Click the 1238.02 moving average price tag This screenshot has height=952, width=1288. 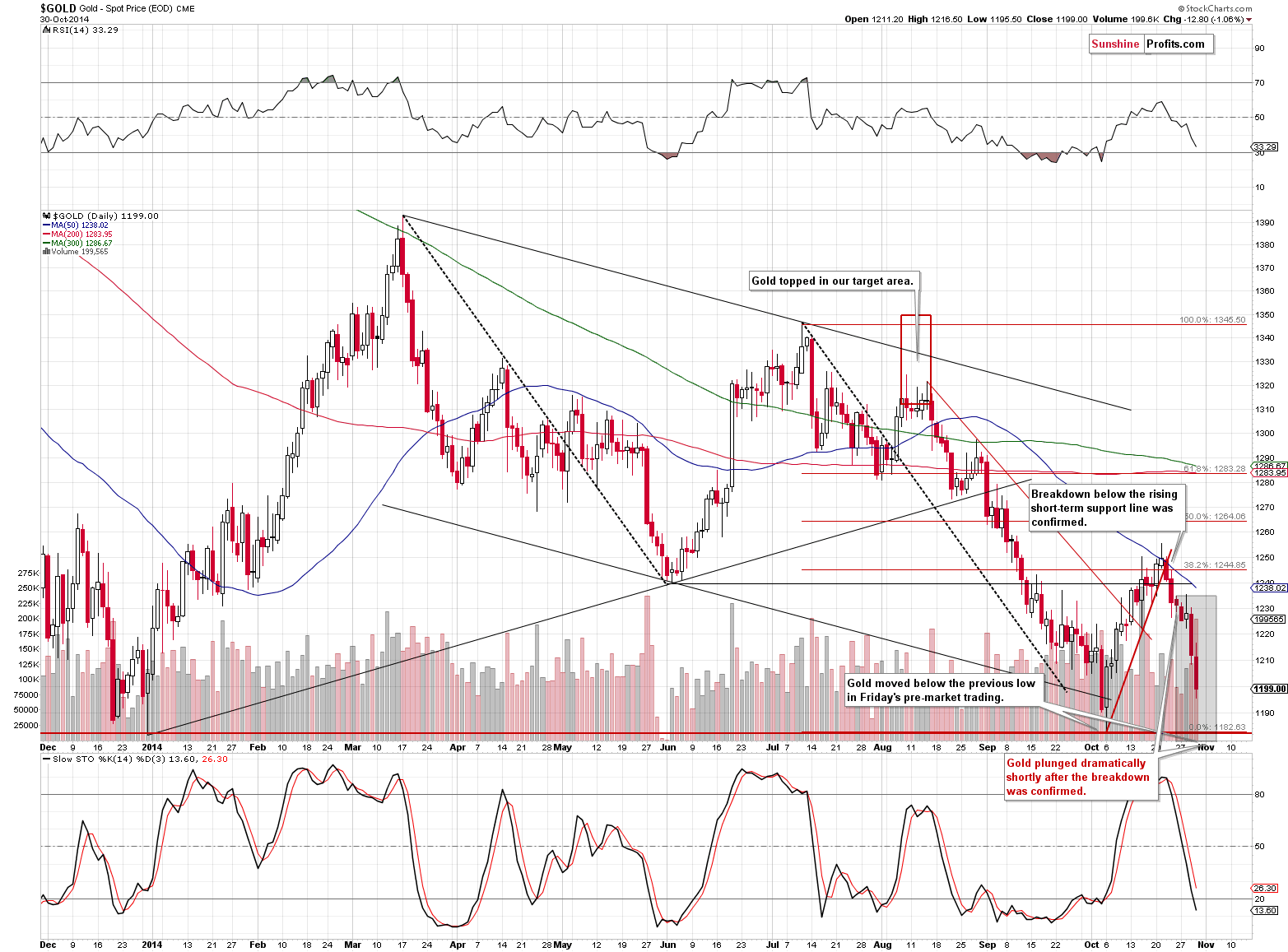[1268, 587]
